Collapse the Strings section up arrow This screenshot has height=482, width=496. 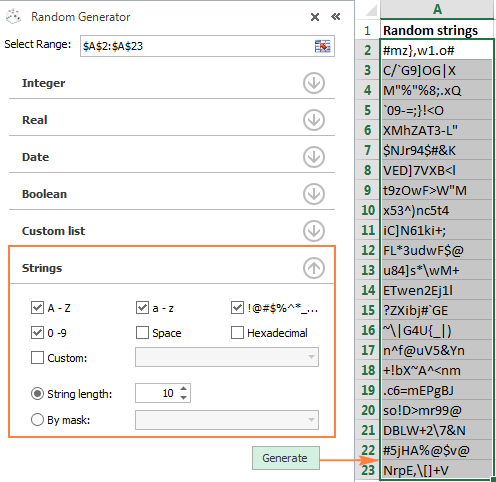[x=314, y=268]
